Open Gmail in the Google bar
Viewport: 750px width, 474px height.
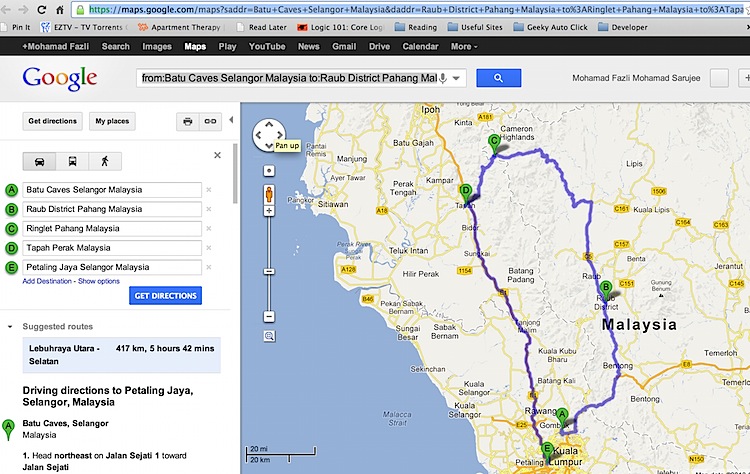[x=344, y=46]
